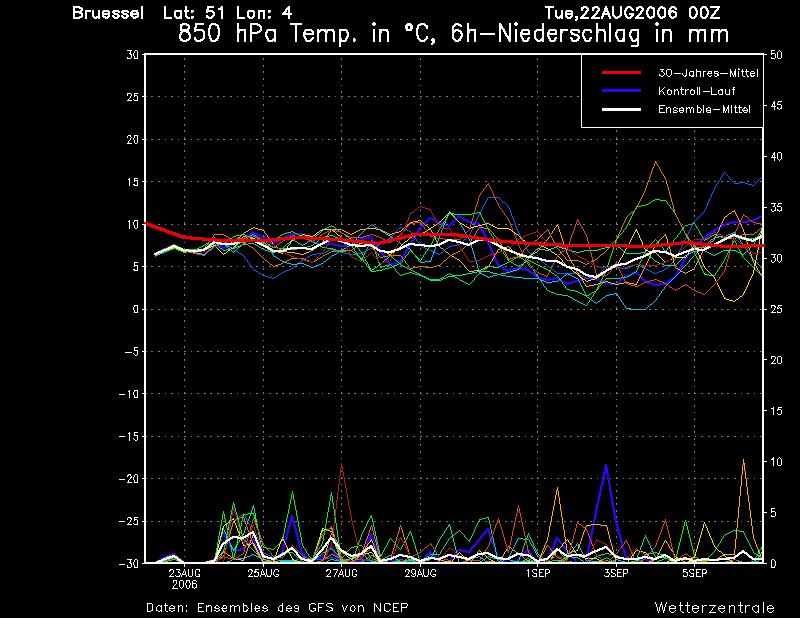Click the '40' precipitation axis label
Screen dimensions: 800x618
776,157
